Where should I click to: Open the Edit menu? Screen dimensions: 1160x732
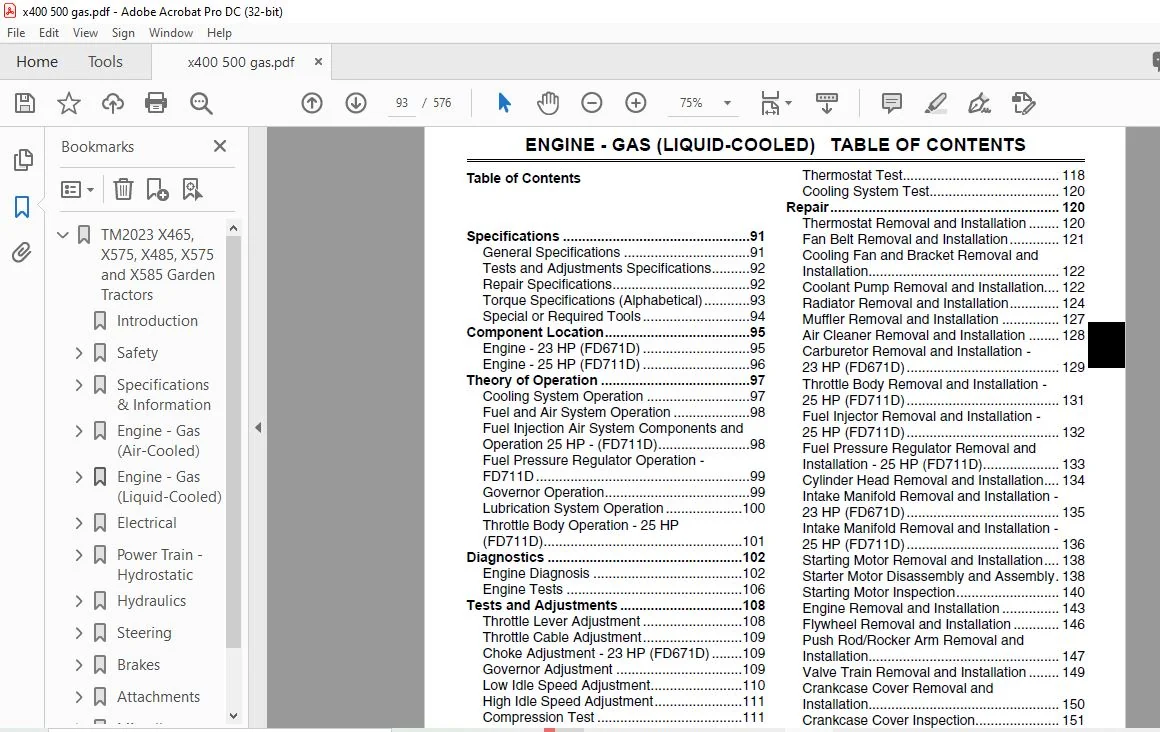49,33
